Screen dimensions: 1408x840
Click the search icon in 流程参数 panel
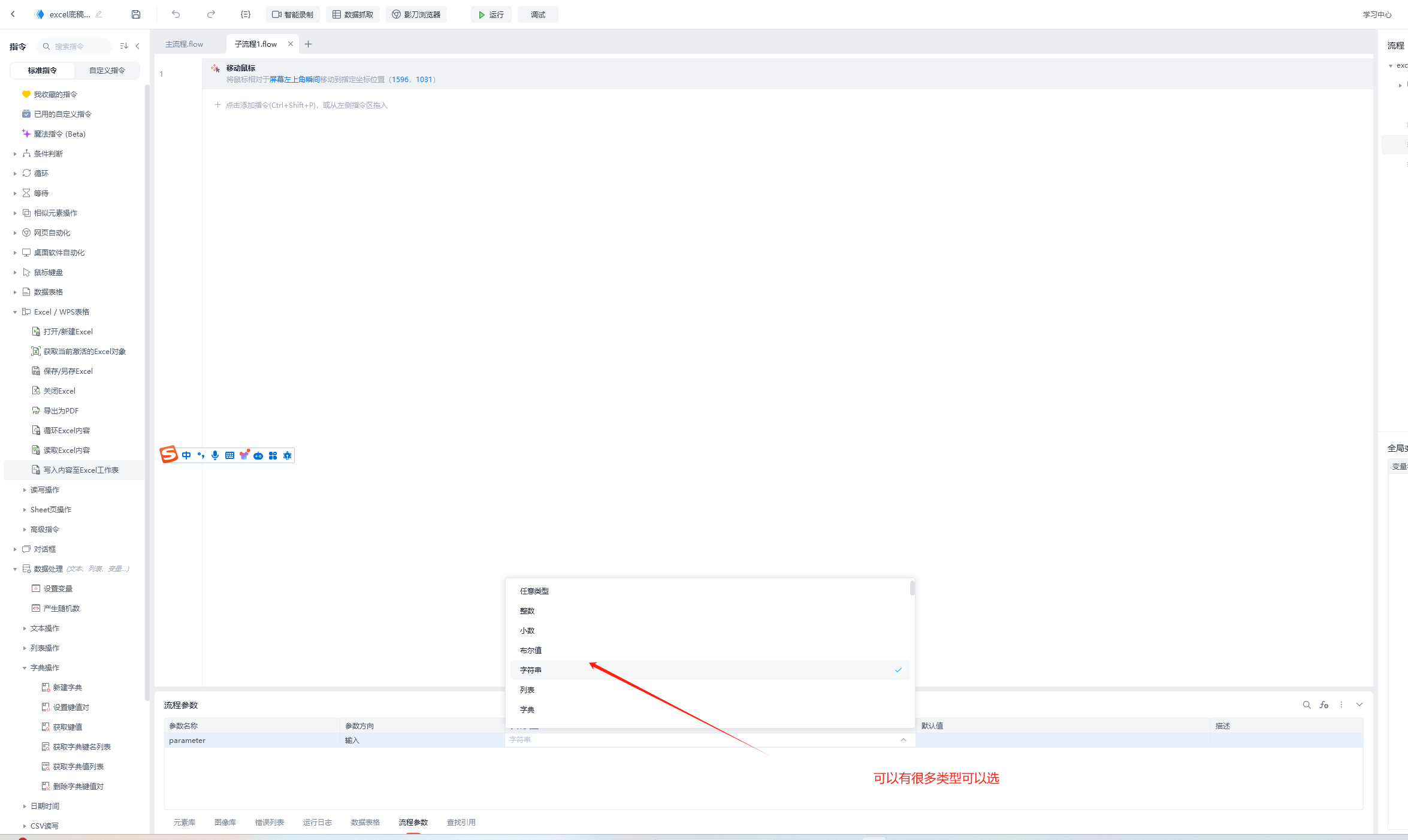point(1307,705)
